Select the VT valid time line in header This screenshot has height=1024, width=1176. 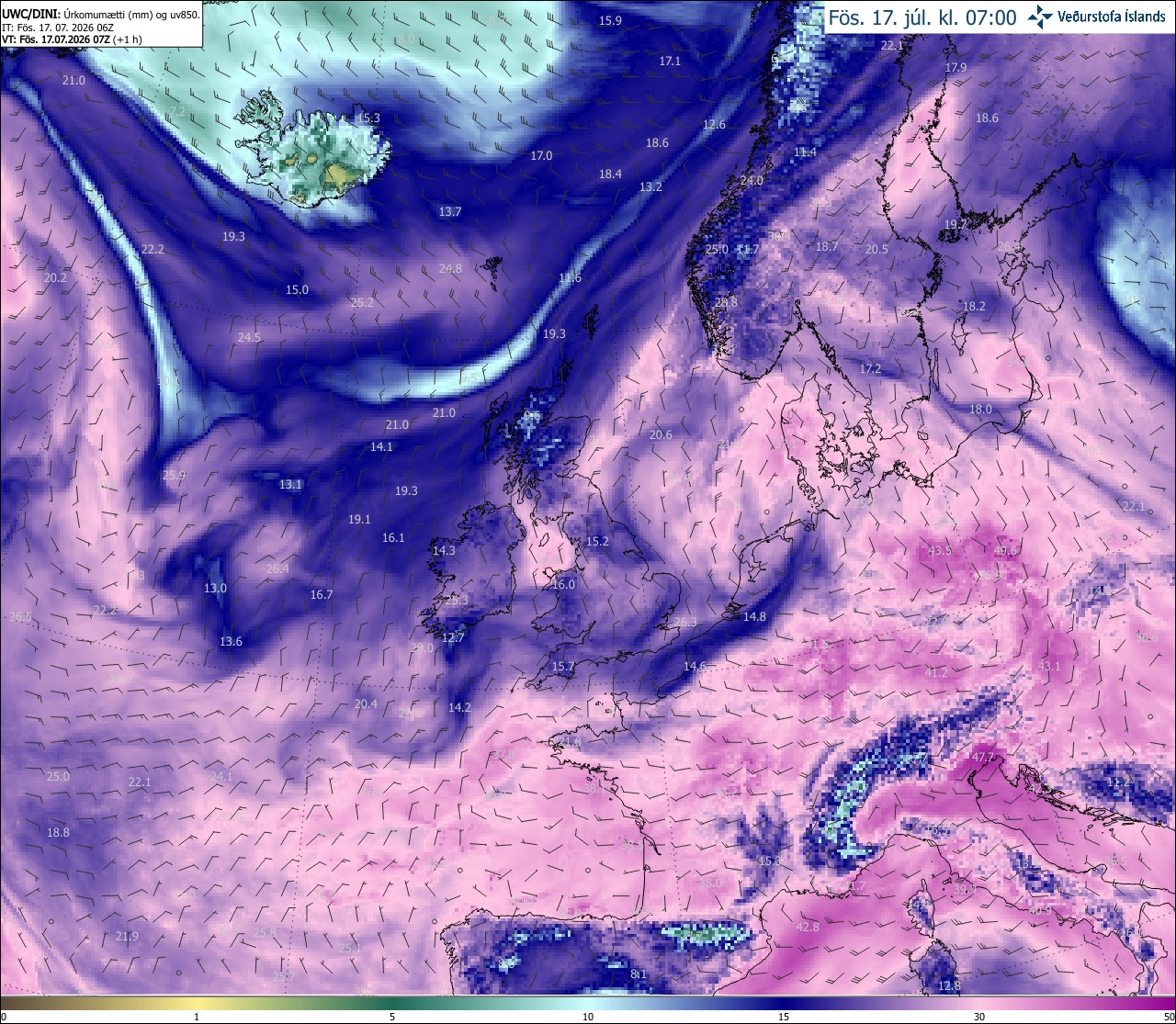coord(72,39)
